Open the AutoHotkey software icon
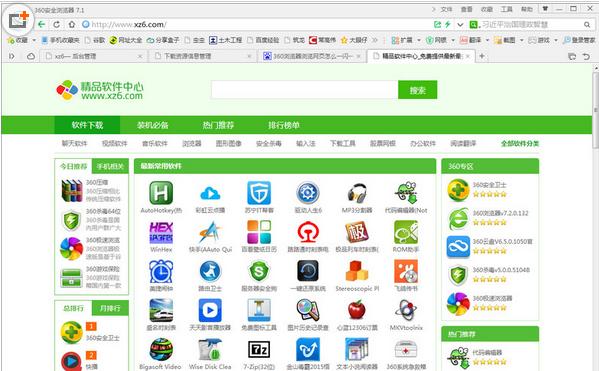This screenshot has height=371, width=599. (x=161, y=193)
